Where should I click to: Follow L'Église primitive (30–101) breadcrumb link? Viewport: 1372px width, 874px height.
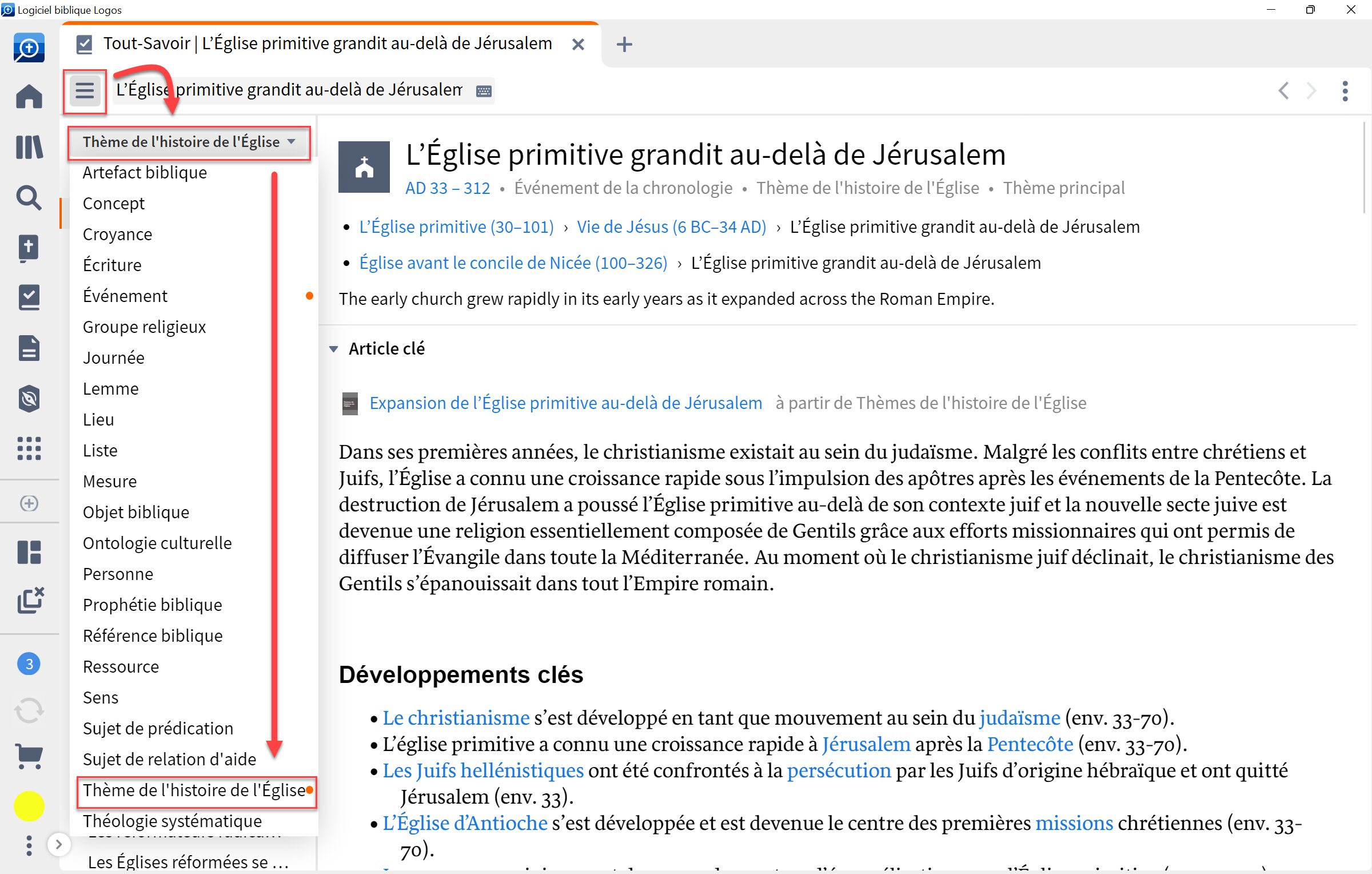(456, 227)
